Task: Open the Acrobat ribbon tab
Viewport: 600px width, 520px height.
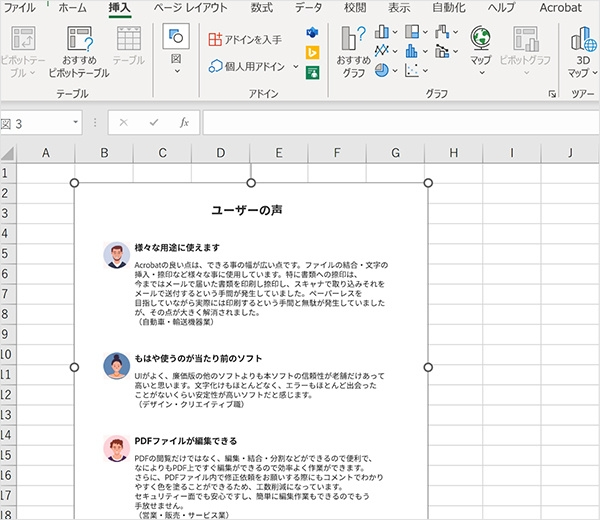Action: pyautogui.click(x=560, y=7)
